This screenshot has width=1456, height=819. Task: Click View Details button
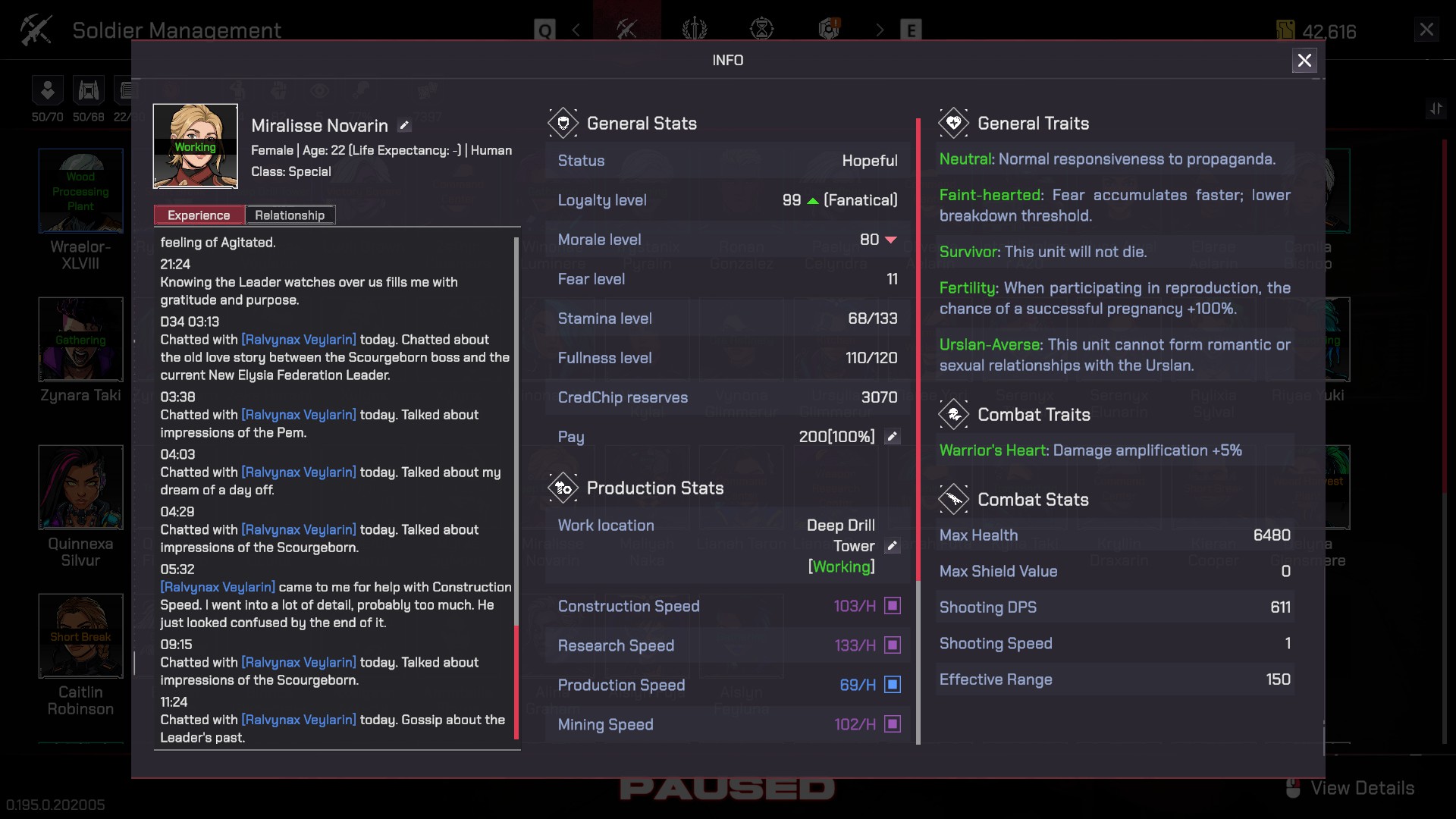[x=1351, y=789]
